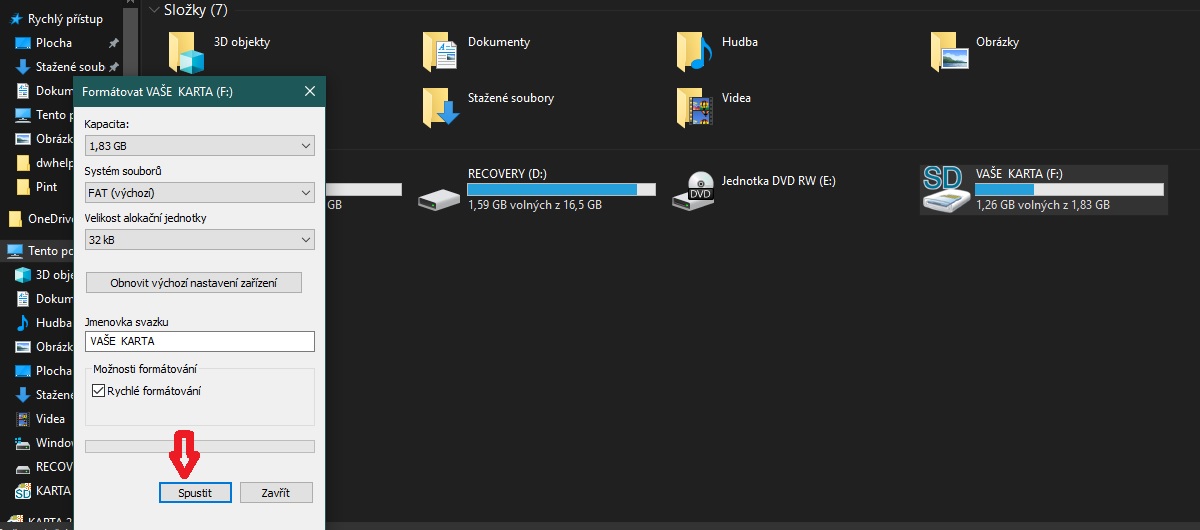1200x530 pixels.
Task: Open the dwhelp folder in the sidebar
Action: pos(46,163)
